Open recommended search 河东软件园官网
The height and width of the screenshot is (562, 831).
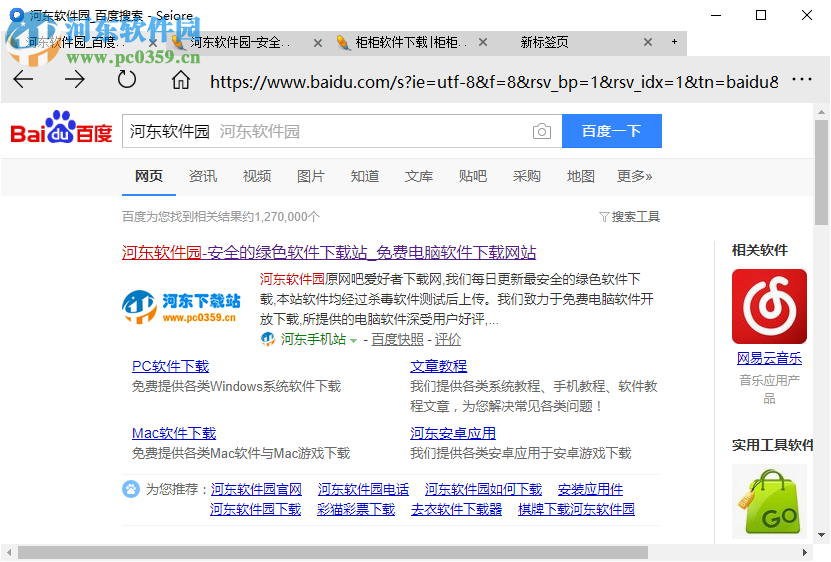click(x=256, y=489)
